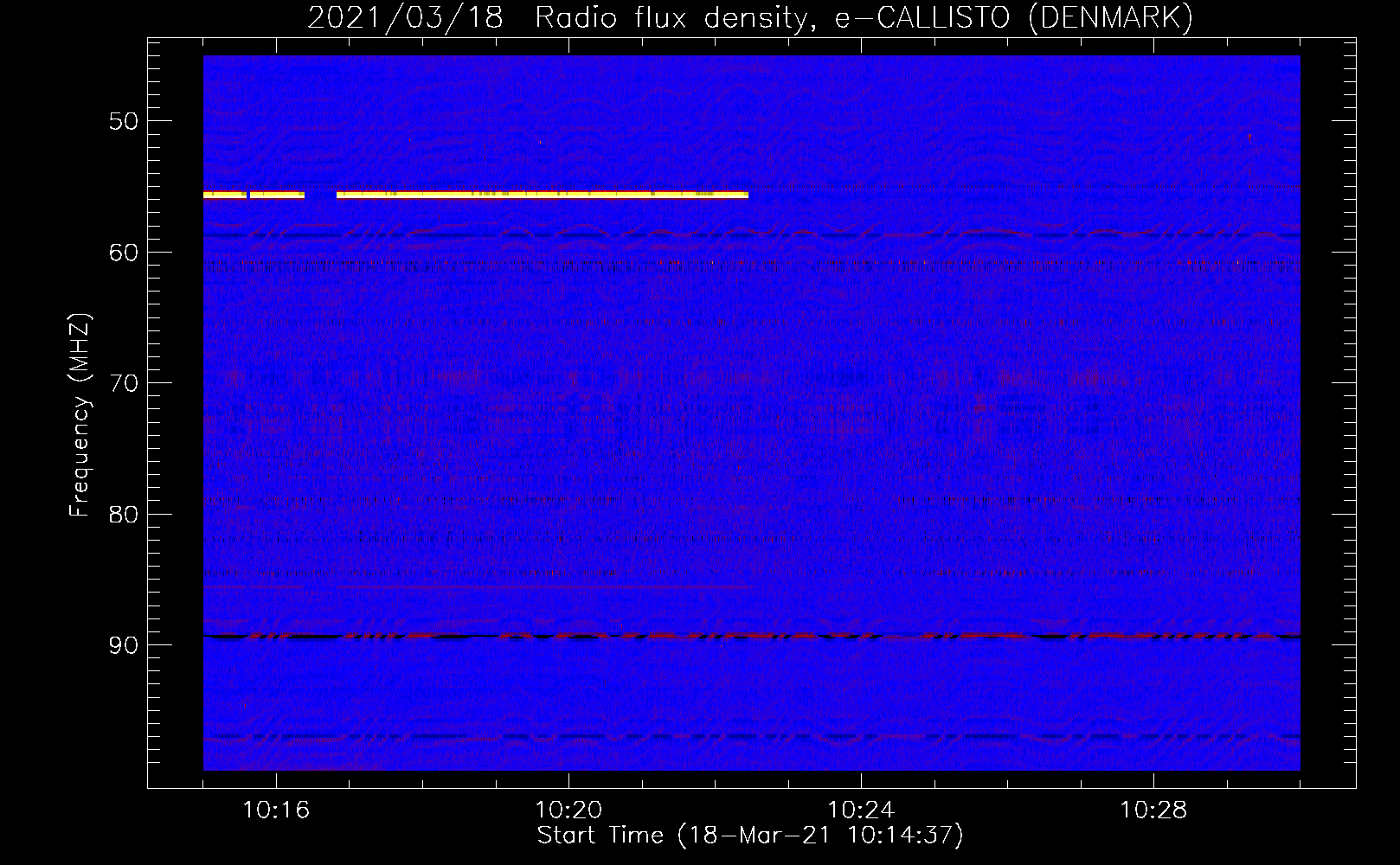This screenshot has height=865, width=1400.
Task: Click the 10:16 time tick label
Action: [x=276, y=811]
